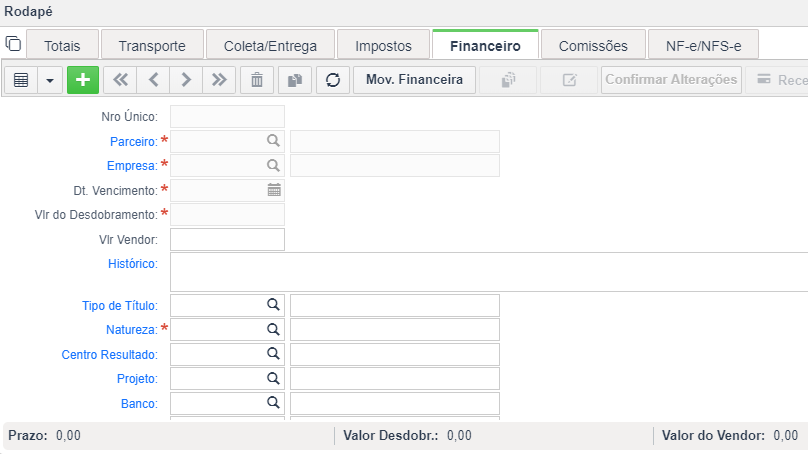Click the stacked windows icon beside Totais
The height and width of the screenshot is (454, 808).
tap(13, 44)
